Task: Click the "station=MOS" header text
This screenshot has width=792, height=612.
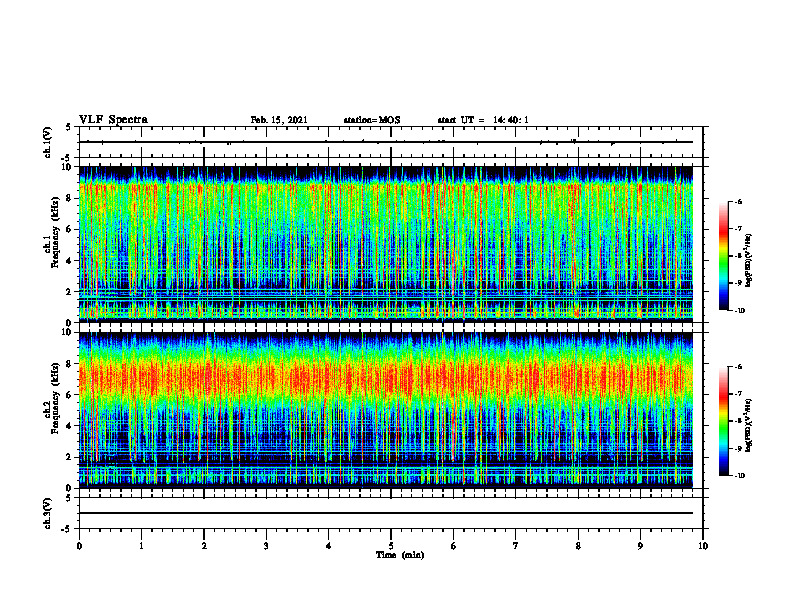Action: coord(372,120)
